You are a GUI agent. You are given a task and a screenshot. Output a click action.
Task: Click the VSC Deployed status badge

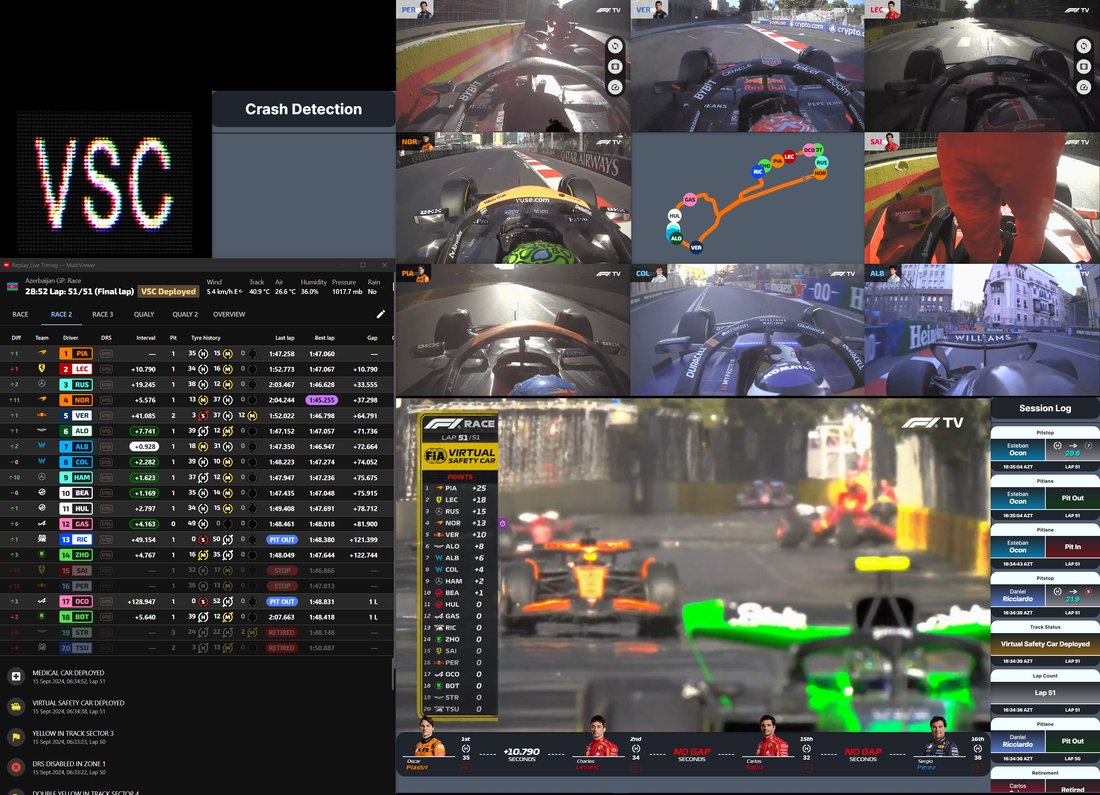pyautogui.click(x=168, y=291)
